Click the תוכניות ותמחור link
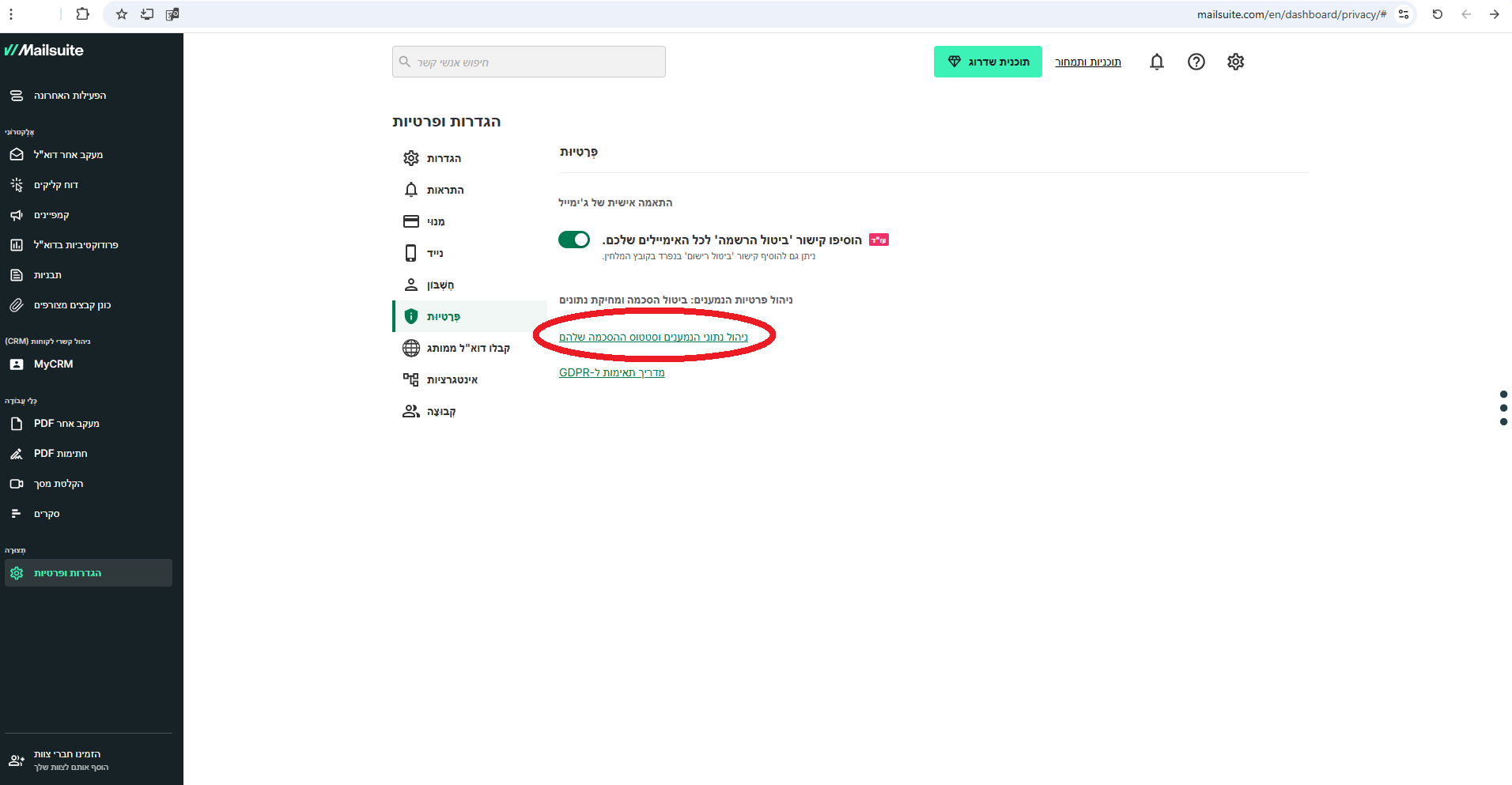Image resolution: width=1512 pixels, height=785 pixels. coord(1087,62)
